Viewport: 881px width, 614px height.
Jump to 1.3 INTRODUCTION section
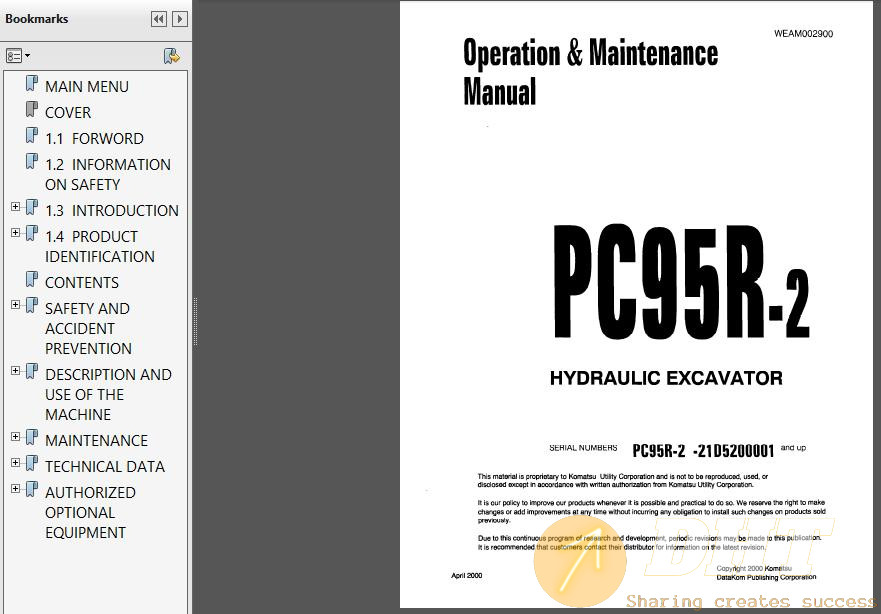[x=112, y=210]
